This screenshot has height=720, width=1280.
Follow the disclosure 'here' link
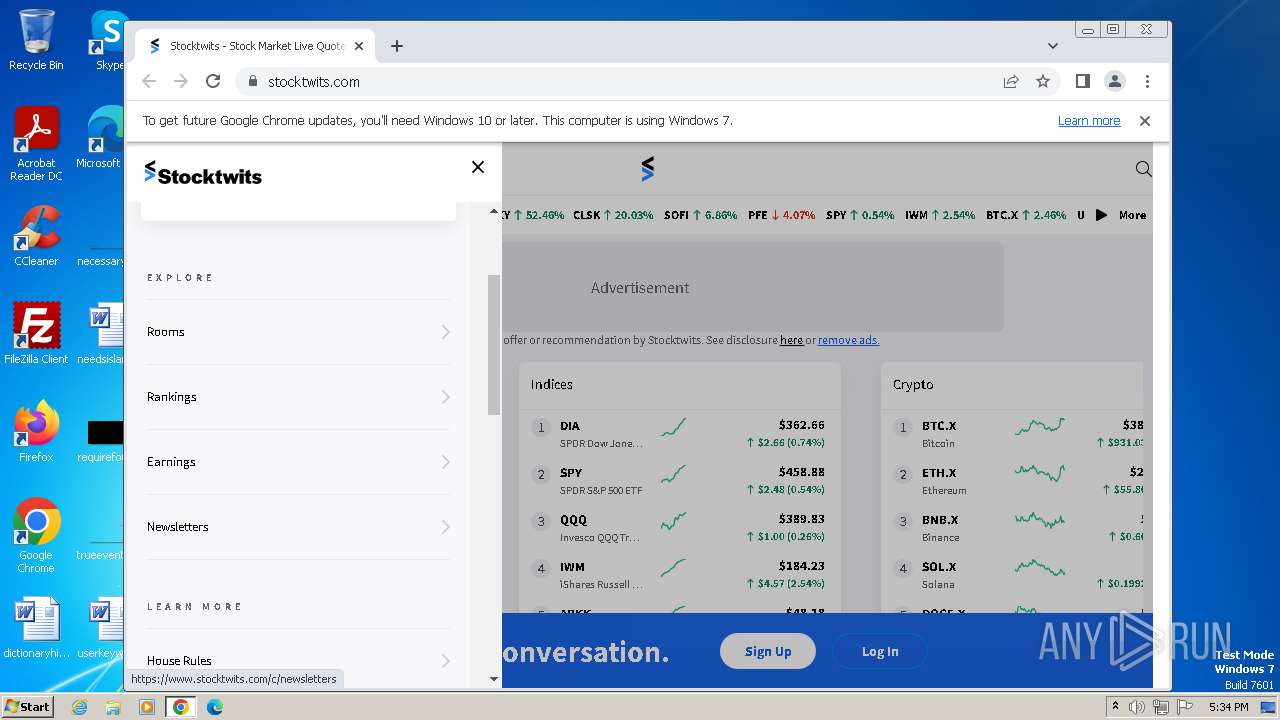coord(791,340)
